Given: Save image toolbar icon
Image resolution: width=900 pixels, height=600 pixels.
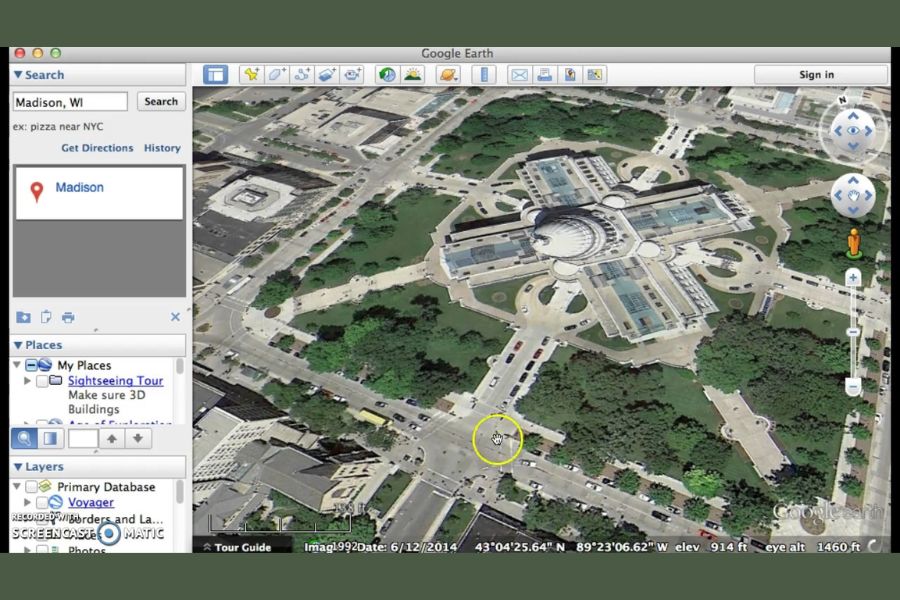Looking at the screenshot, I should [x=569, y=75].
